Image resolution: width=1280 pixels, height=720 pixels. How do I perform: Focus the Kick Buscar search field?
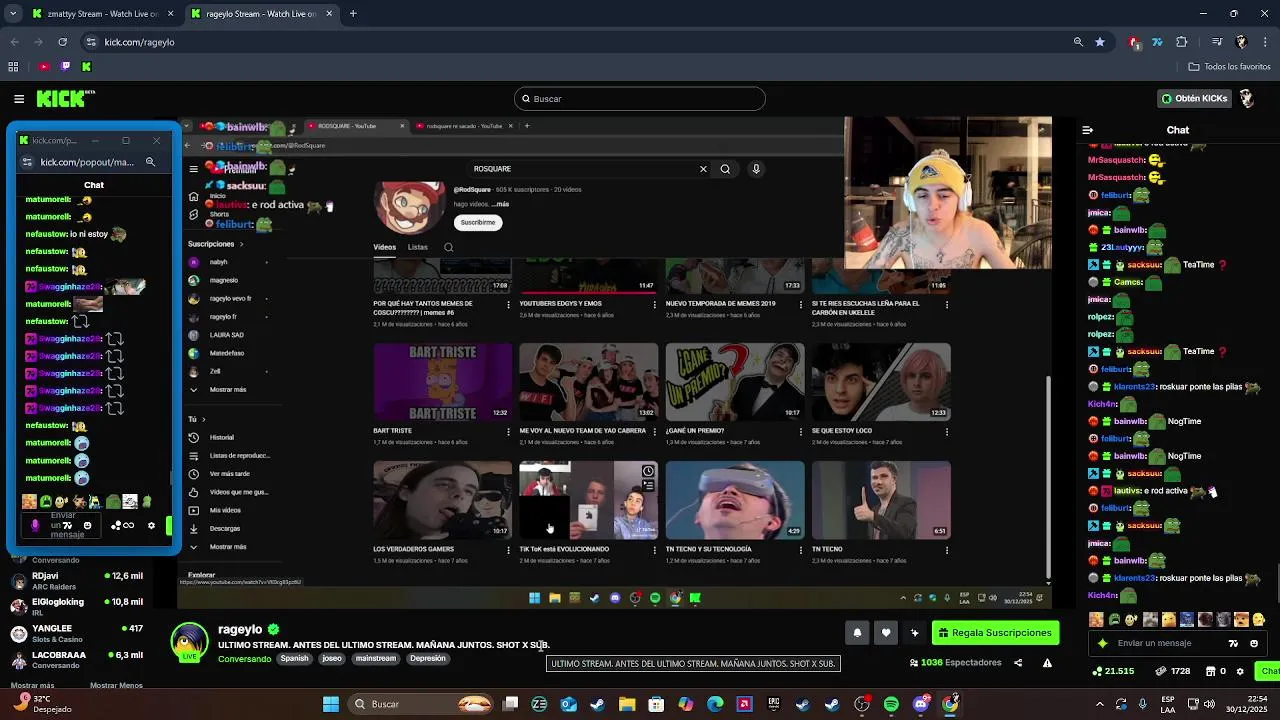[x=640, y=98]
